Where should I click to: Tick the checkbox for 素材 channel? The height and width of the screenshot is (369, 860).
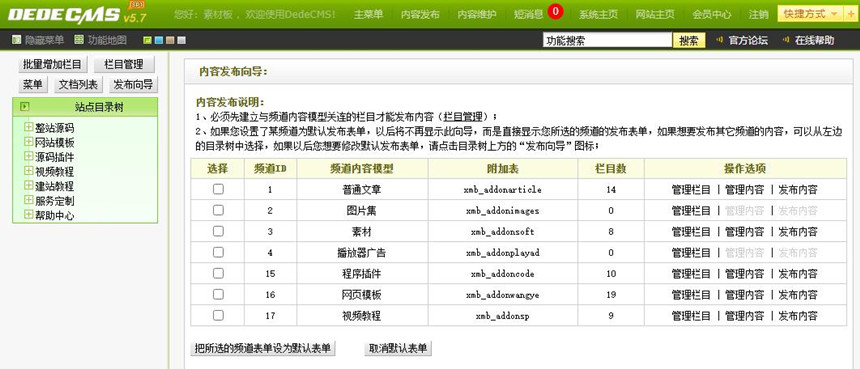(218, 231)
